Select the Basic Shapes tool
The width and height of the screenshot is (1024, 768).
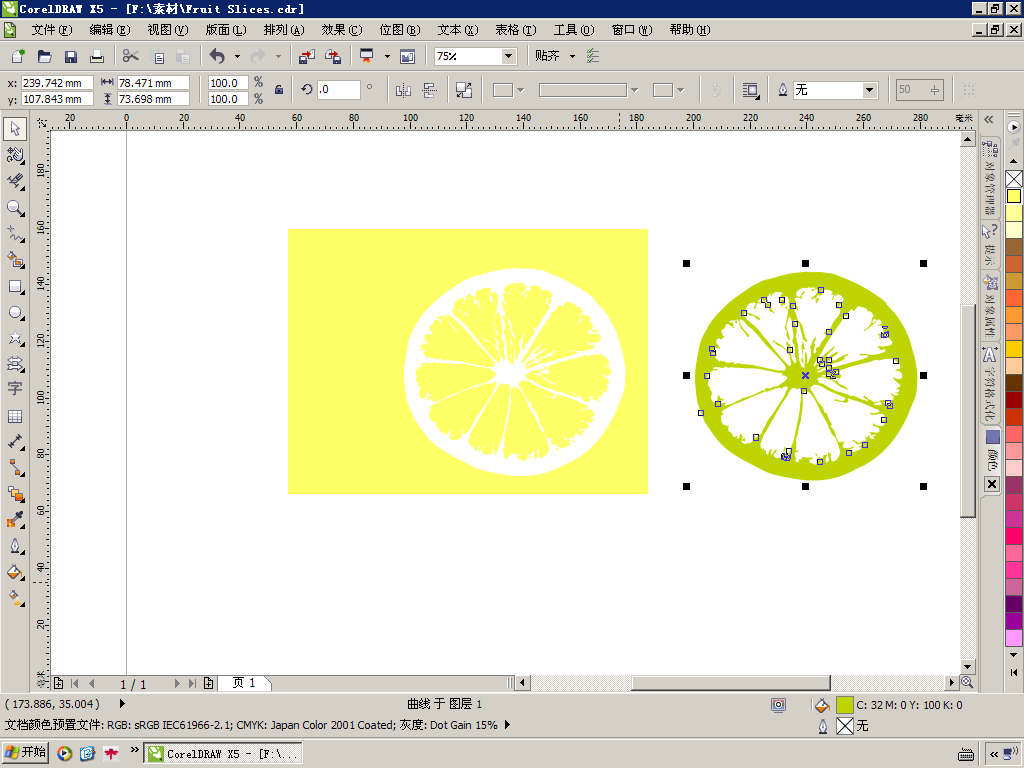[x=14, y=364]
